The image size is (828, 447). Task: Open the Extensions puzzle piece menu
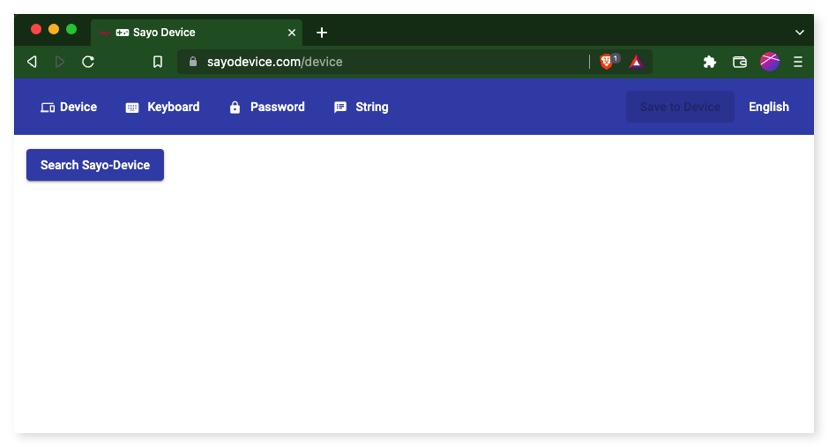(x=710, y=62)
